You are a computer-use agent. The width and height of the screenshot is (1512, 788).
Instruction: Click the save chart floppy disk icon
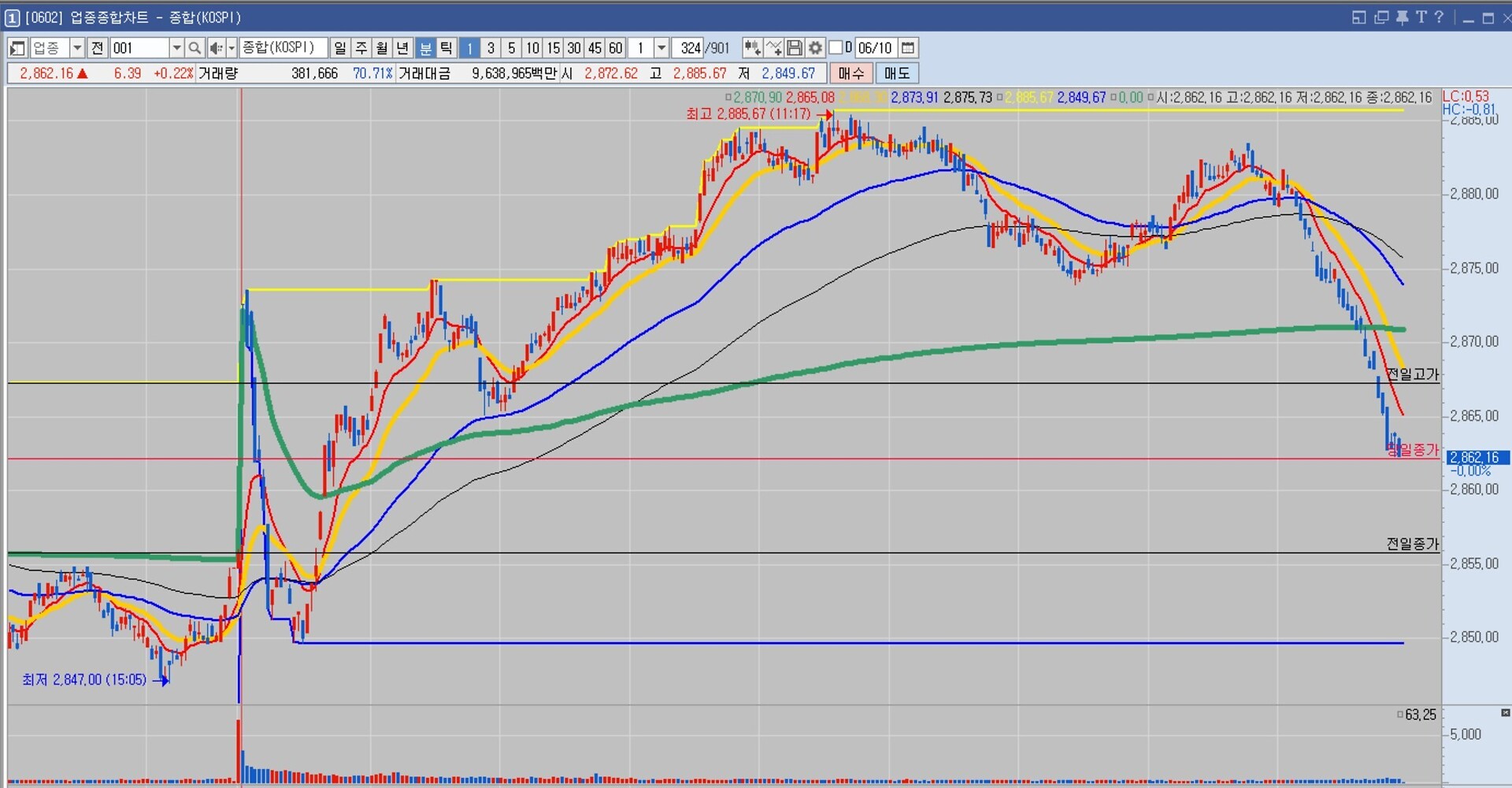(x=795, y=48)
